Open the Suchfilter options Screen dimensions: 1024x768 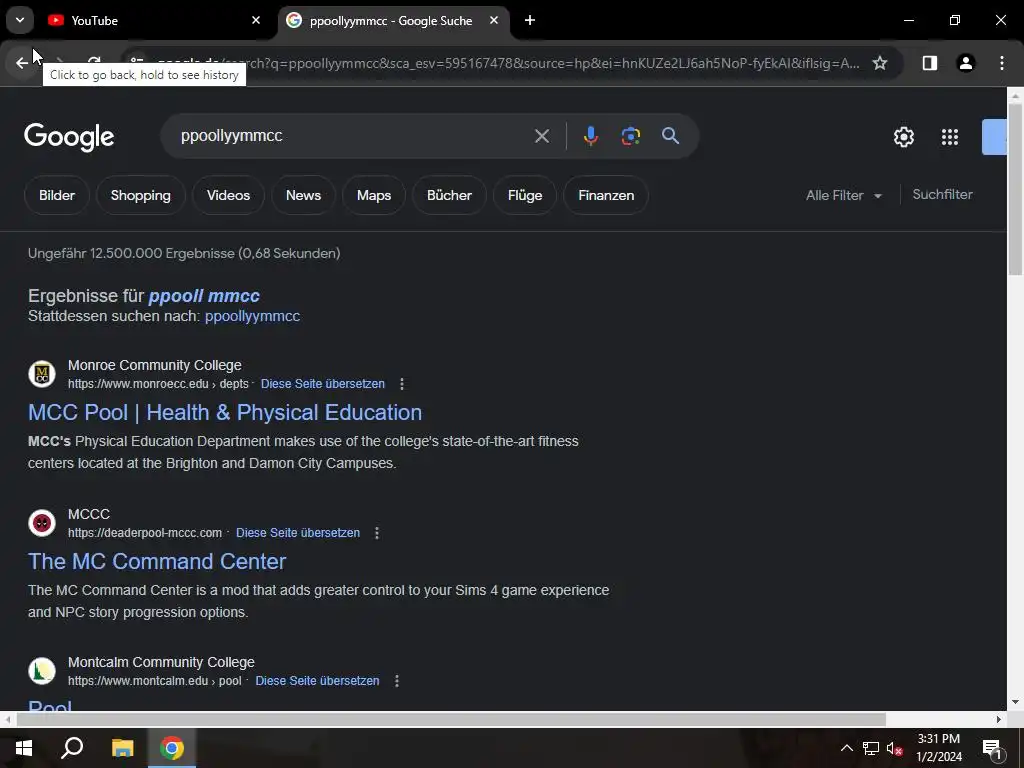click(x=942, y=195)
